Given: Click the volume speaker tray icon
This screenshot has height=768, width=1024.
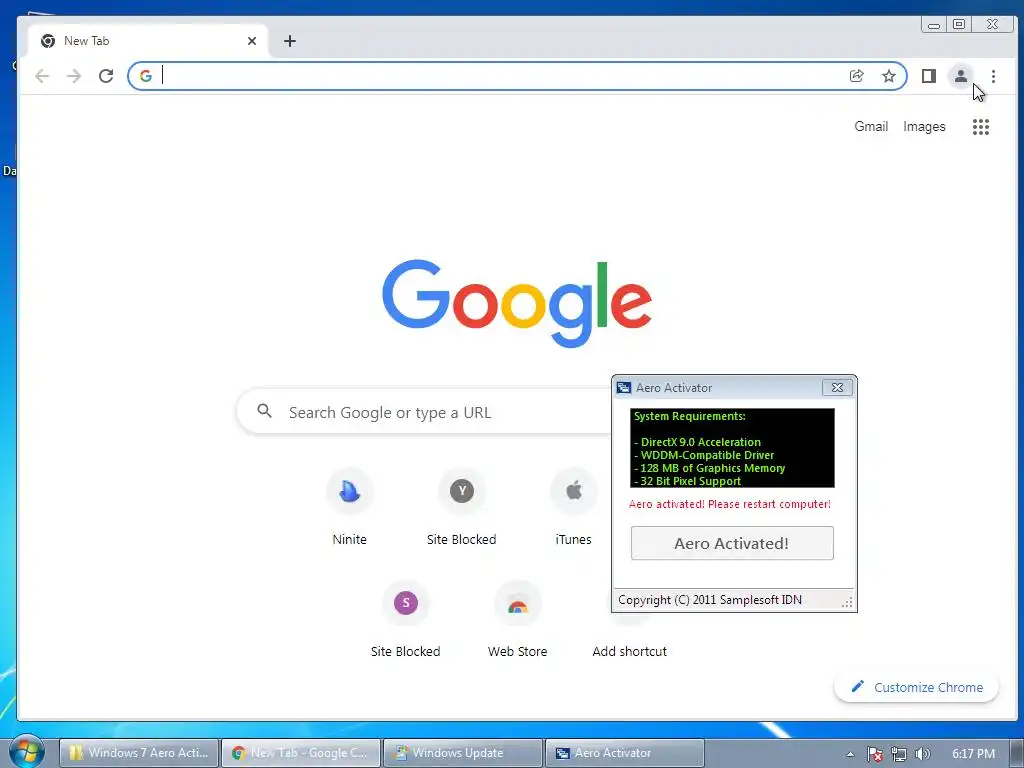Looking at the screenshot, I should tap(922, 754).
